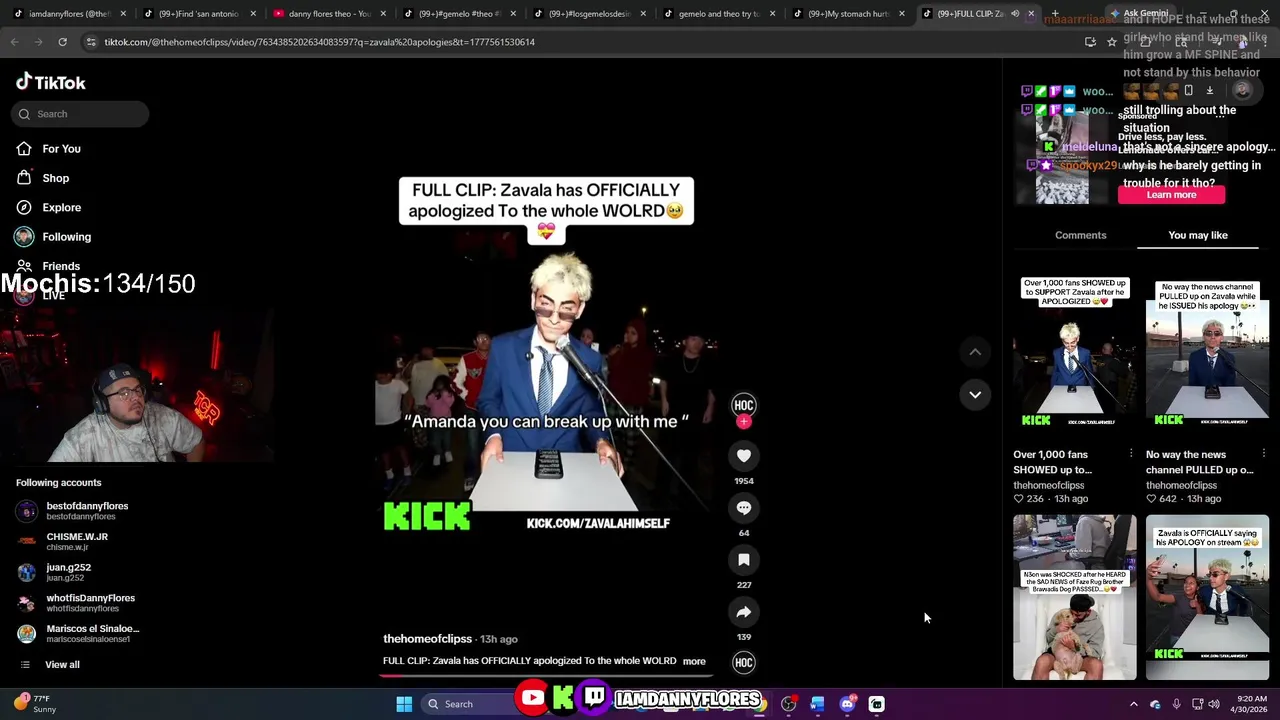Go back using browser back arrow
This screenshot has width=1280, height=720.
(x=15, y=42)
